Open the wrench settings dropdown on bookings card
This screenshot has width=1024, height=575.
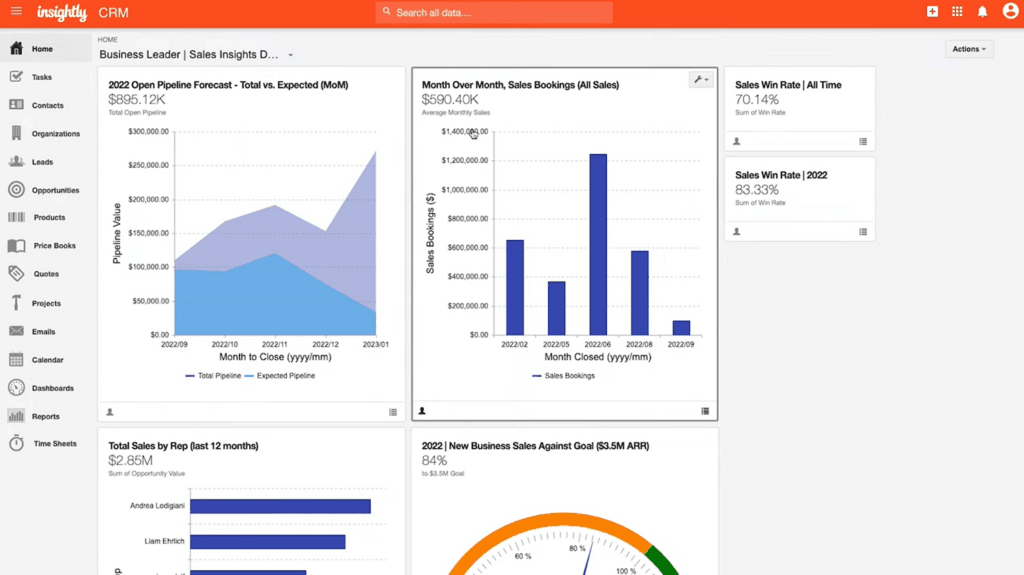(x=701, y=80)
